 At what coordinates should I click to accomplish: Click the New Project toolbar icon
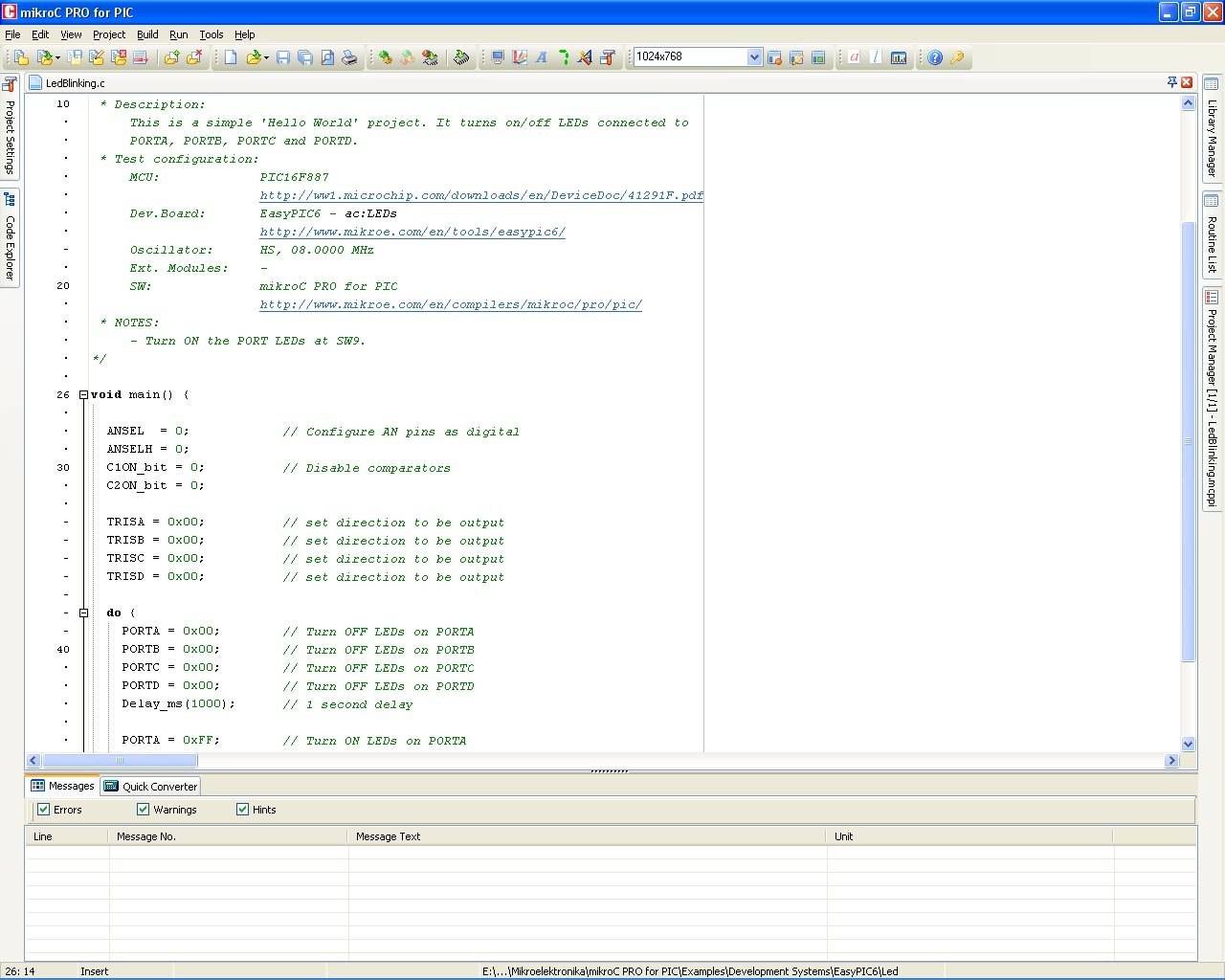[21, 57]
